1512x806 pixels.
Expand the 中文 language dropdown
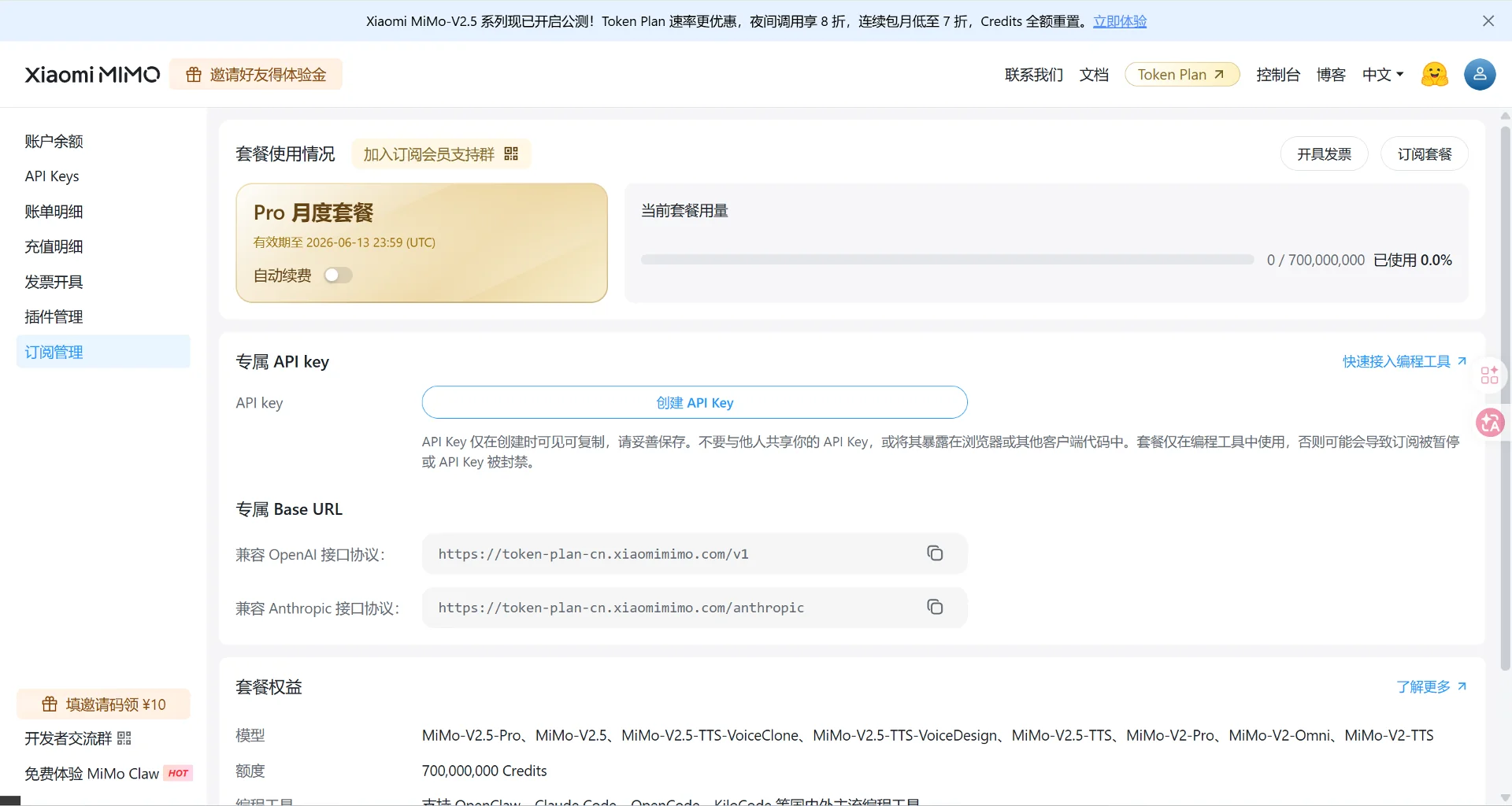coord(1383,75)
